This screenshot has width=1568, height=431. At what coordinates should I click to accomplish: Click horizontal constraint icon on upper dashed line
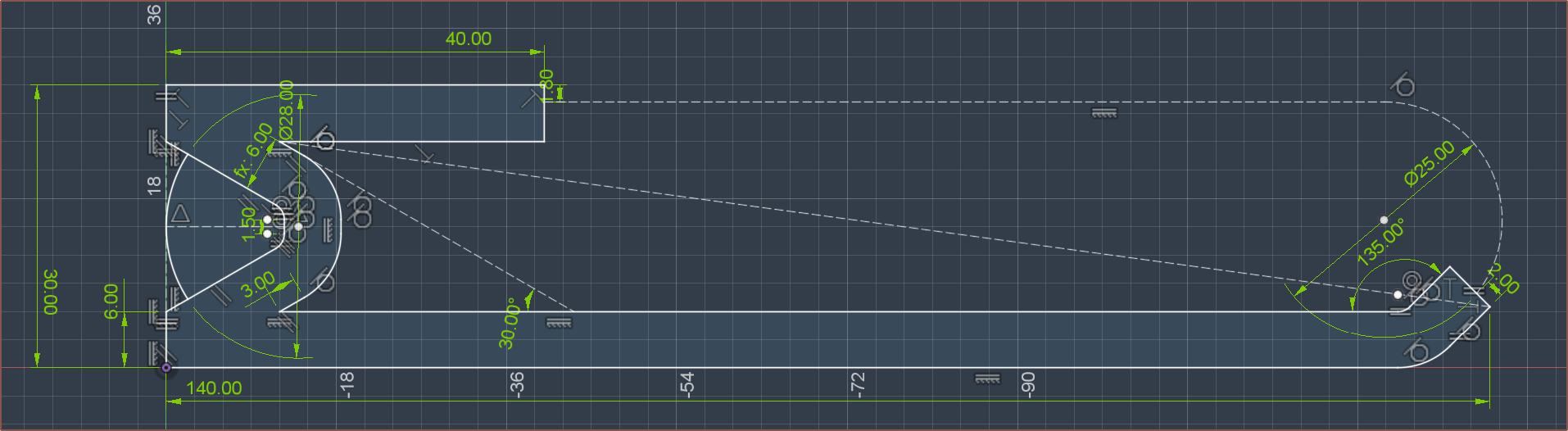point(1104,113)
